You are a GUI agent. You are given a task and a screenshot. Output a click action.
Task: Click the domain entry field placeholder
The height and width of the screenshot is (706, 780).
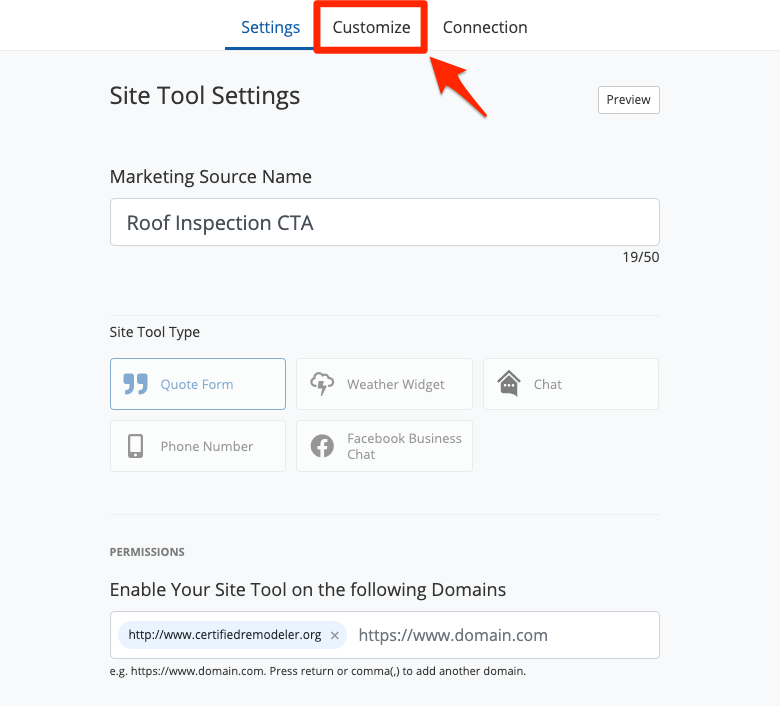click(x=453, y=635)
